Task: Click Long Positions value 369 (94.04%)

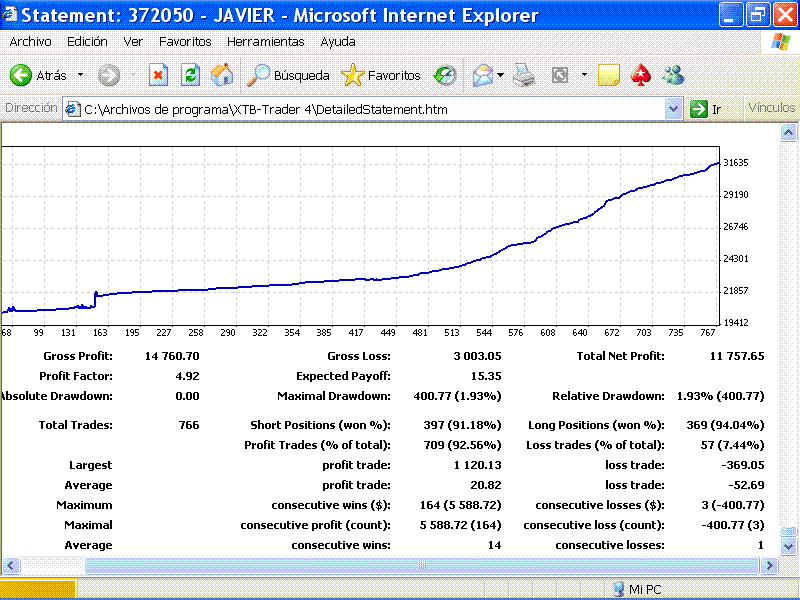Action: coord(725,425)
